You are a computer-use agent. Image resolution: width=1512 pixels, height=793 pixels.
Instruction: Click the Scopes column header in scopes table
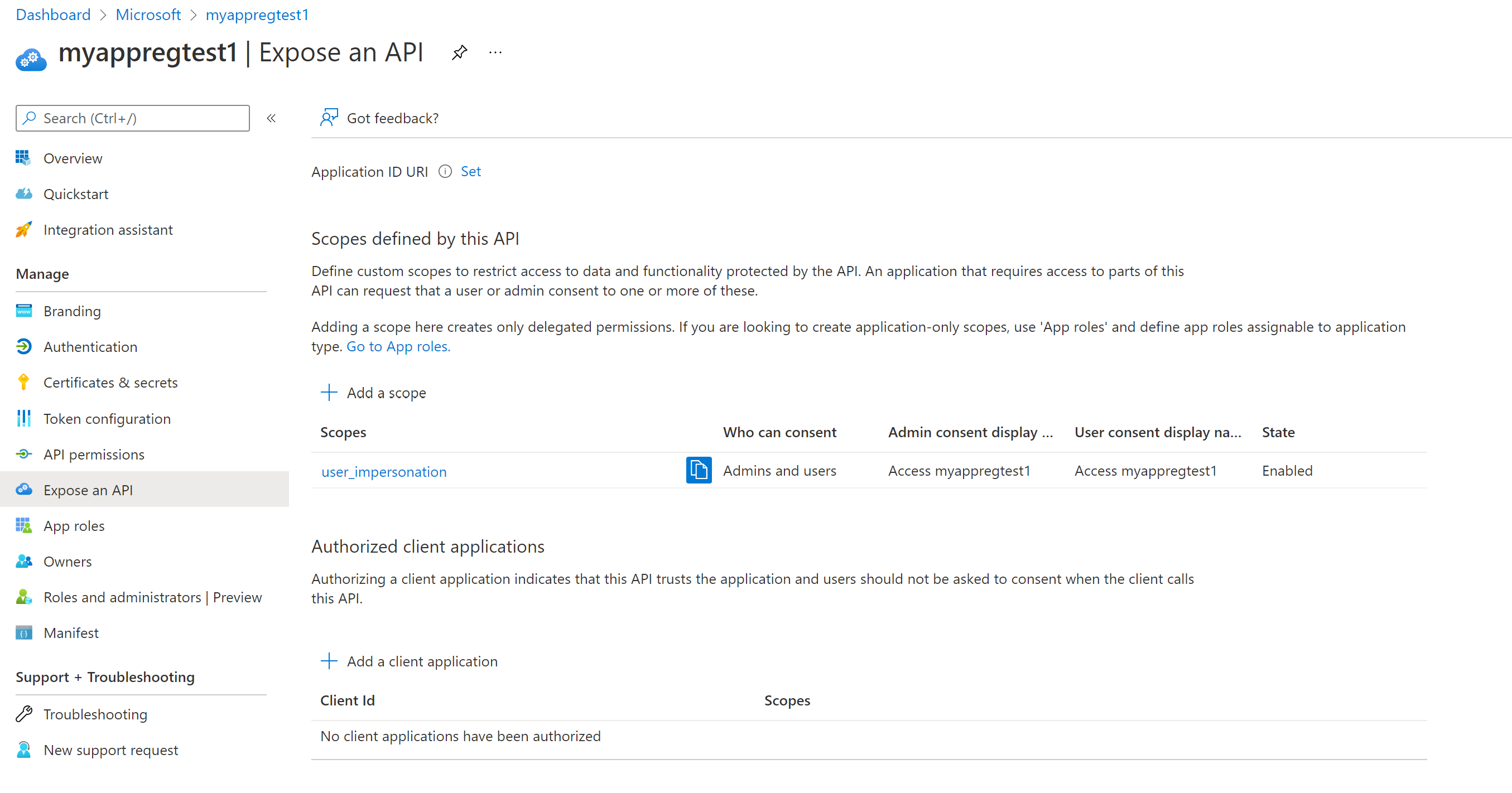tap(343, 432)
